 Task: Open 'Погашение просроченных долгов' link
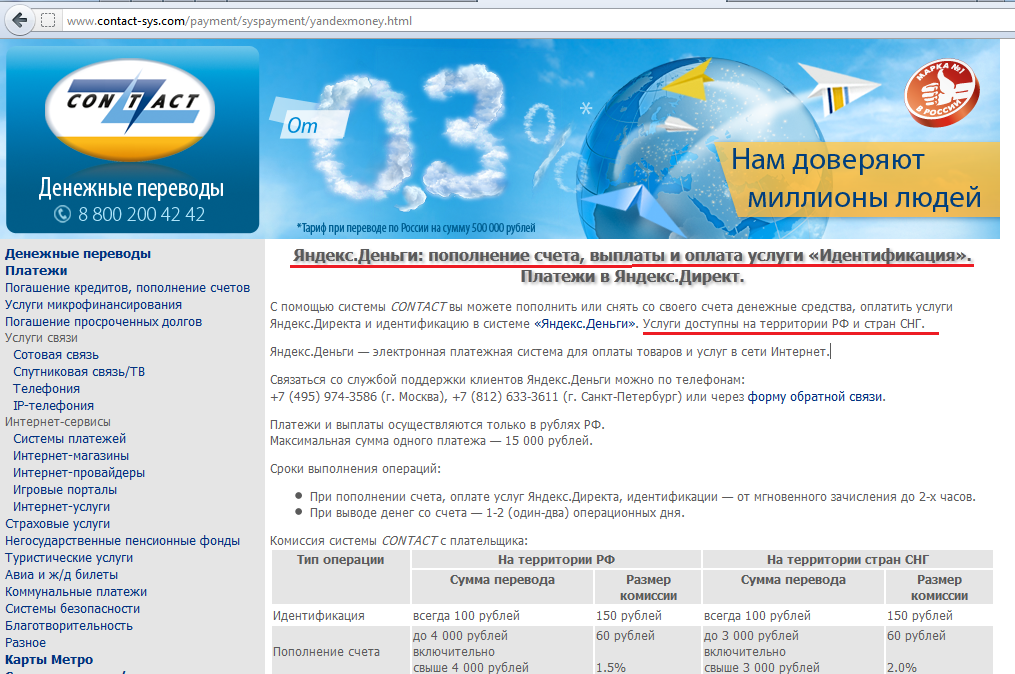[104, 322]
